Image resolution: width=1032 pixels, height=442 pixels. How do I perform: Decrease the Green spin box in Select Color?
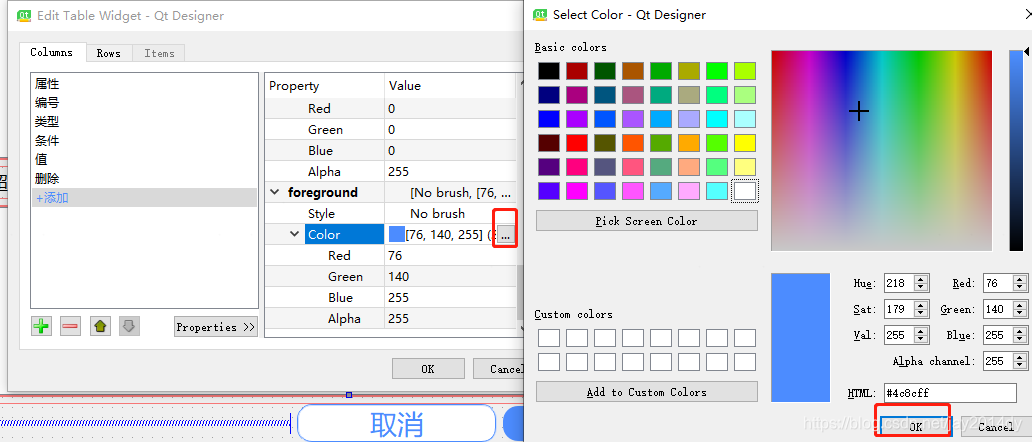click(x=1020, y=314)
